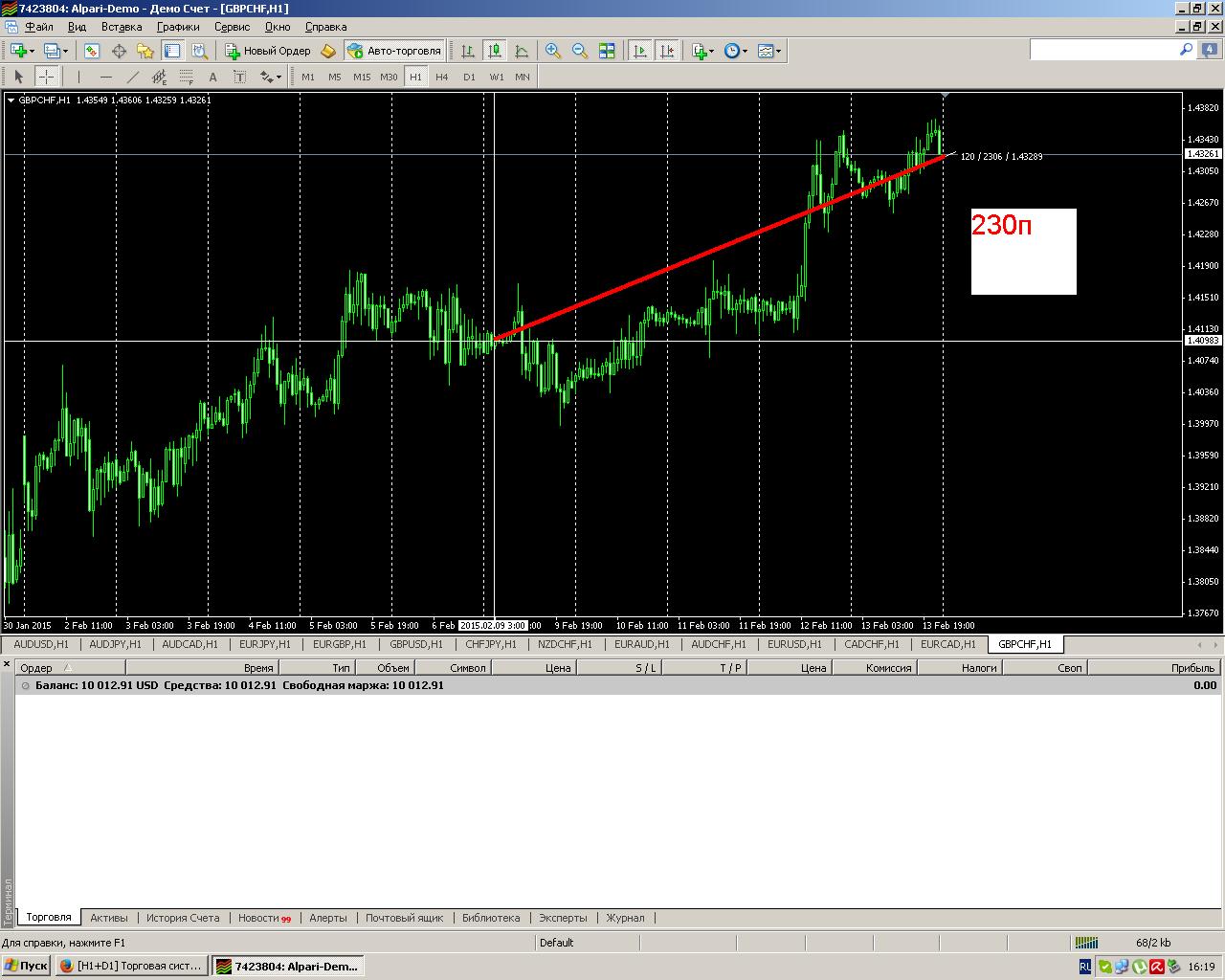This screenshot has height=980, width=1225.
Task: Select the Equidistant Channel tool
Action: [x=159, y=77]
